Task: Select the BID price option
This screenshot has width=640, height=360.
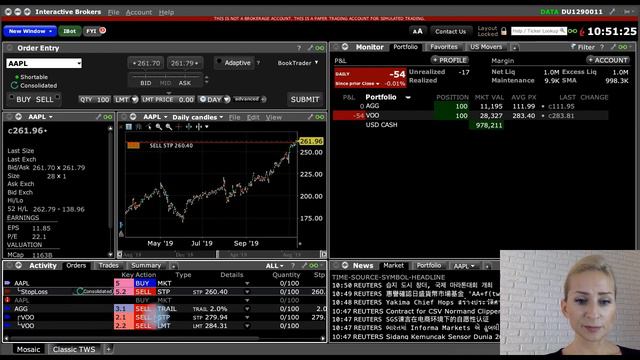Action: [146, 83]
